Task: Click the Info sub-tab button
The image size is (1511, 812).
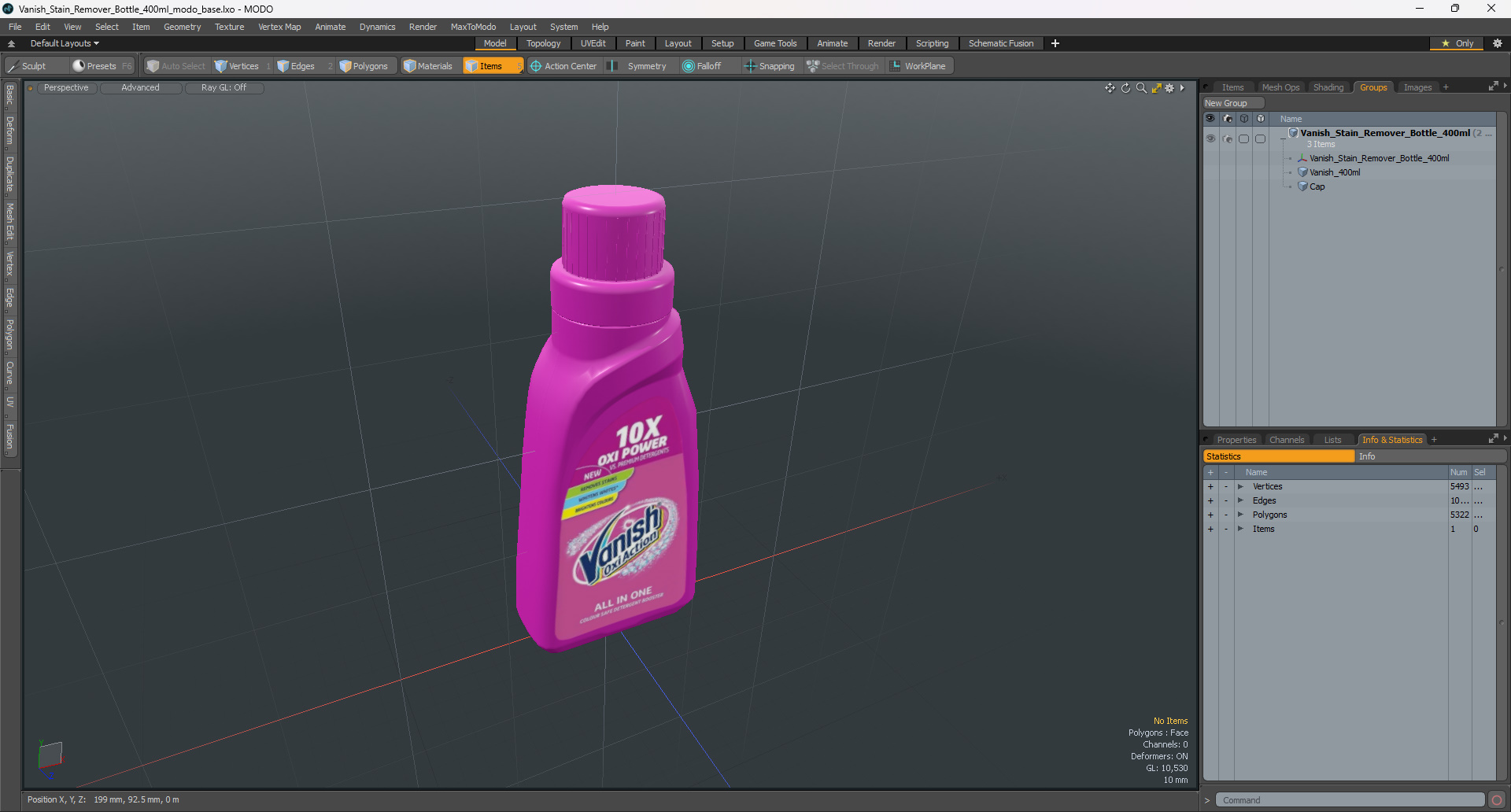Action: tap(1430, 456)
